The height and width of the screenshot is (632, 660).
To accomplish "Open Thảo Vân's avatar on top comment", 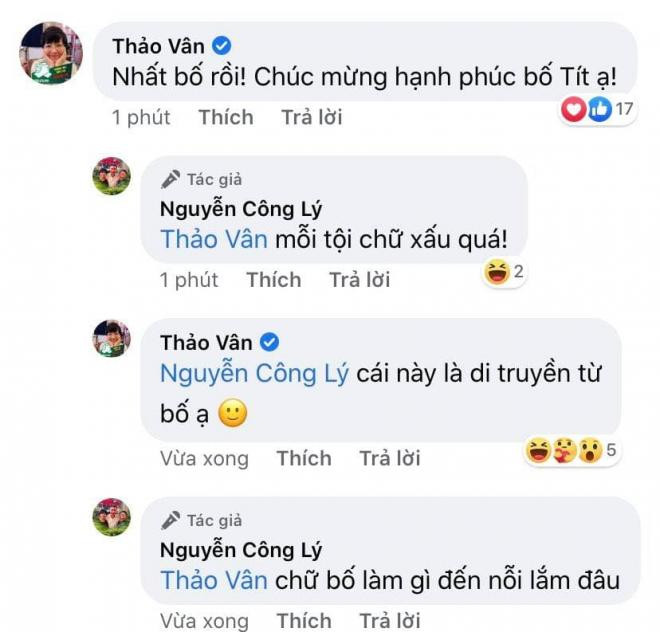I will 51,53.
